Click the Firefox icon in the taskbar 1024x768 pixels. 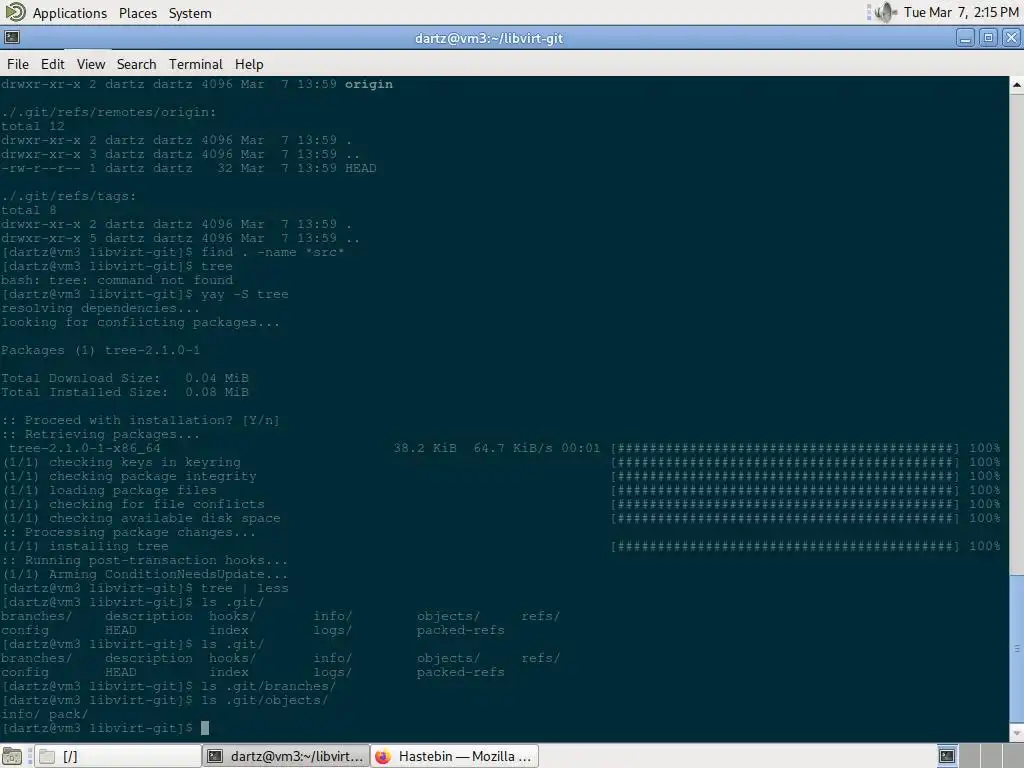pos(383,756)
